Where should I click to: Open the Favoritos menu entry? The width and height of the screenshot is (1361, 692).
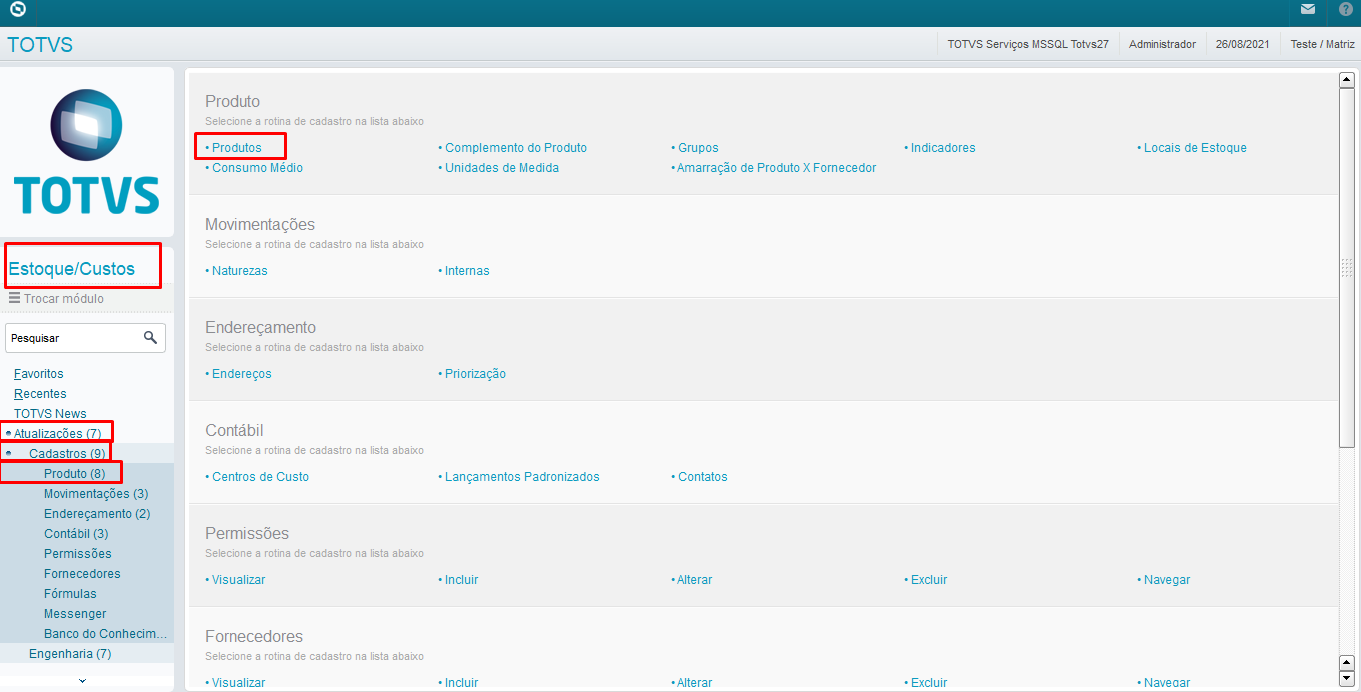tap(38, 374)
